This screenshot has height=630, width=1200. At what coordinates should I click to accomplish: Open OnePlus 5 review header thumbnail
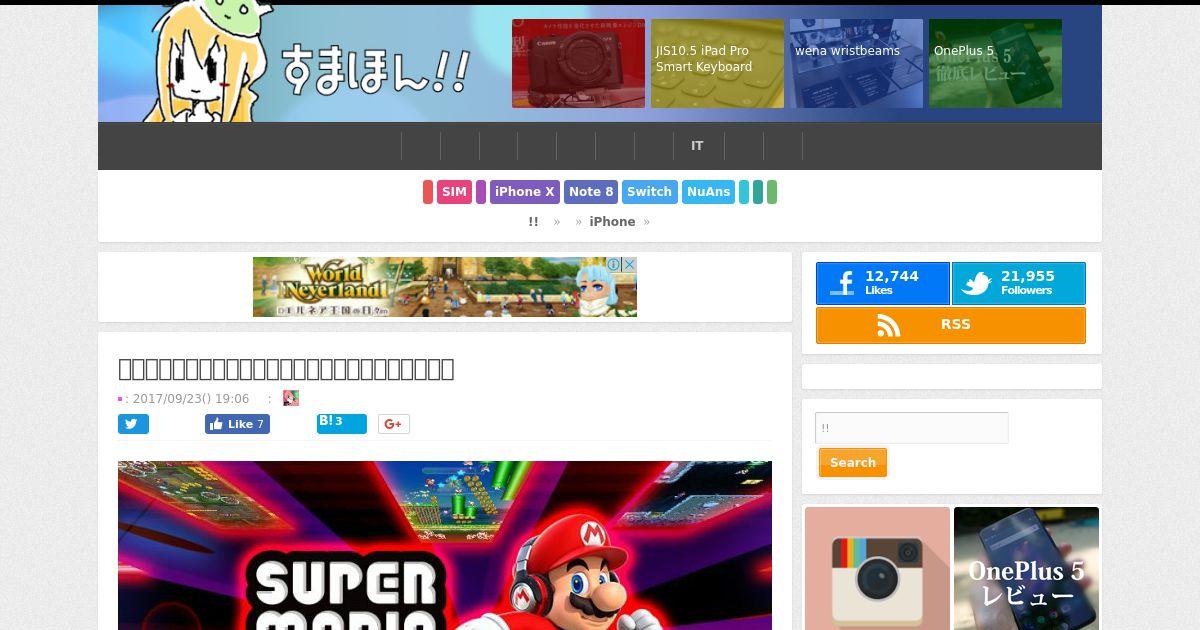tap(995, 63)
